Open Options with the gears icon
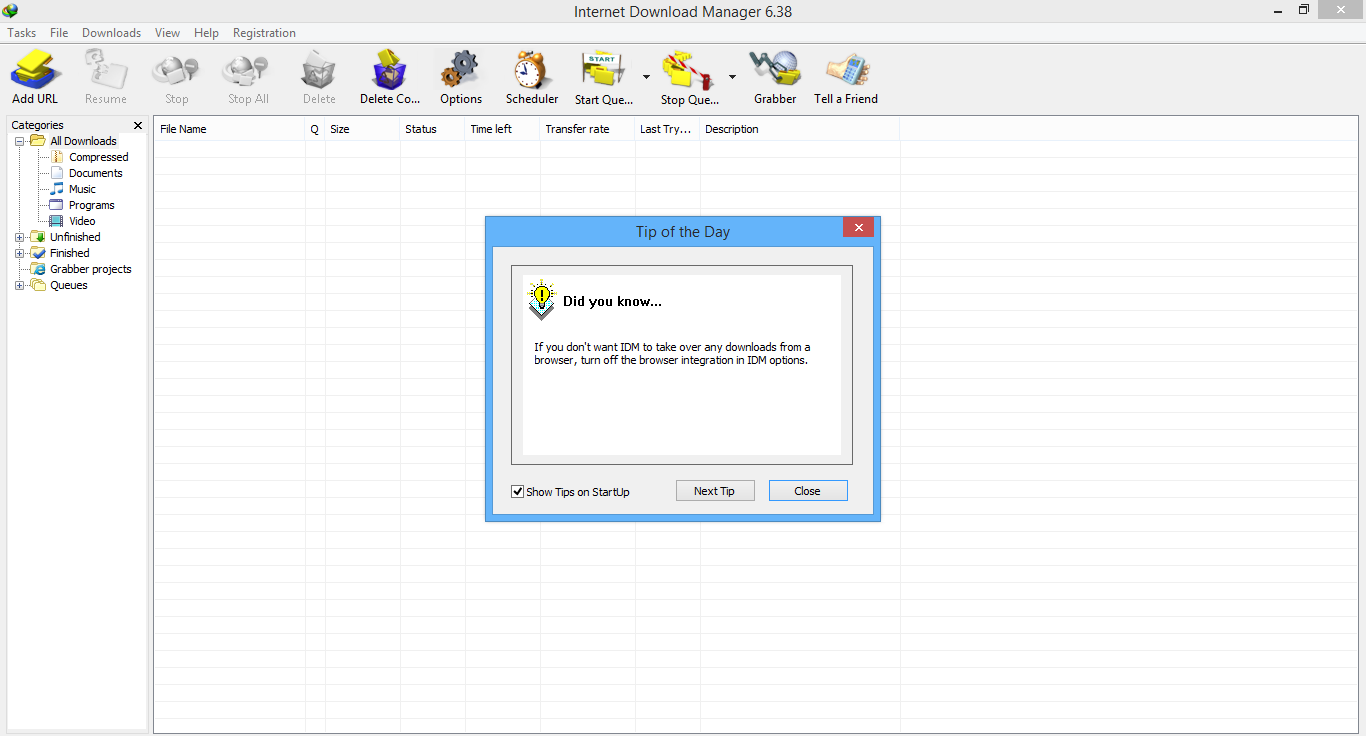 [x=460, y=70]
